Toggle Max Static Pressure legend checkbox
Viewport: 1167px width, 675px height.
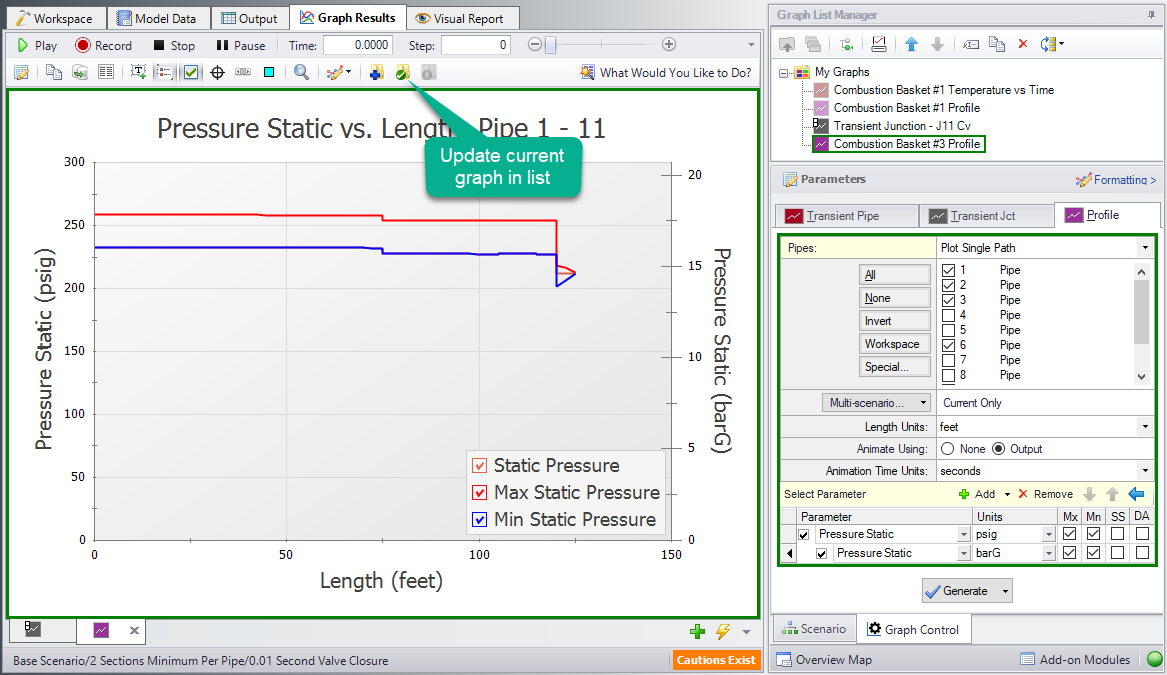pyautogui.click(x=480, y=493)
